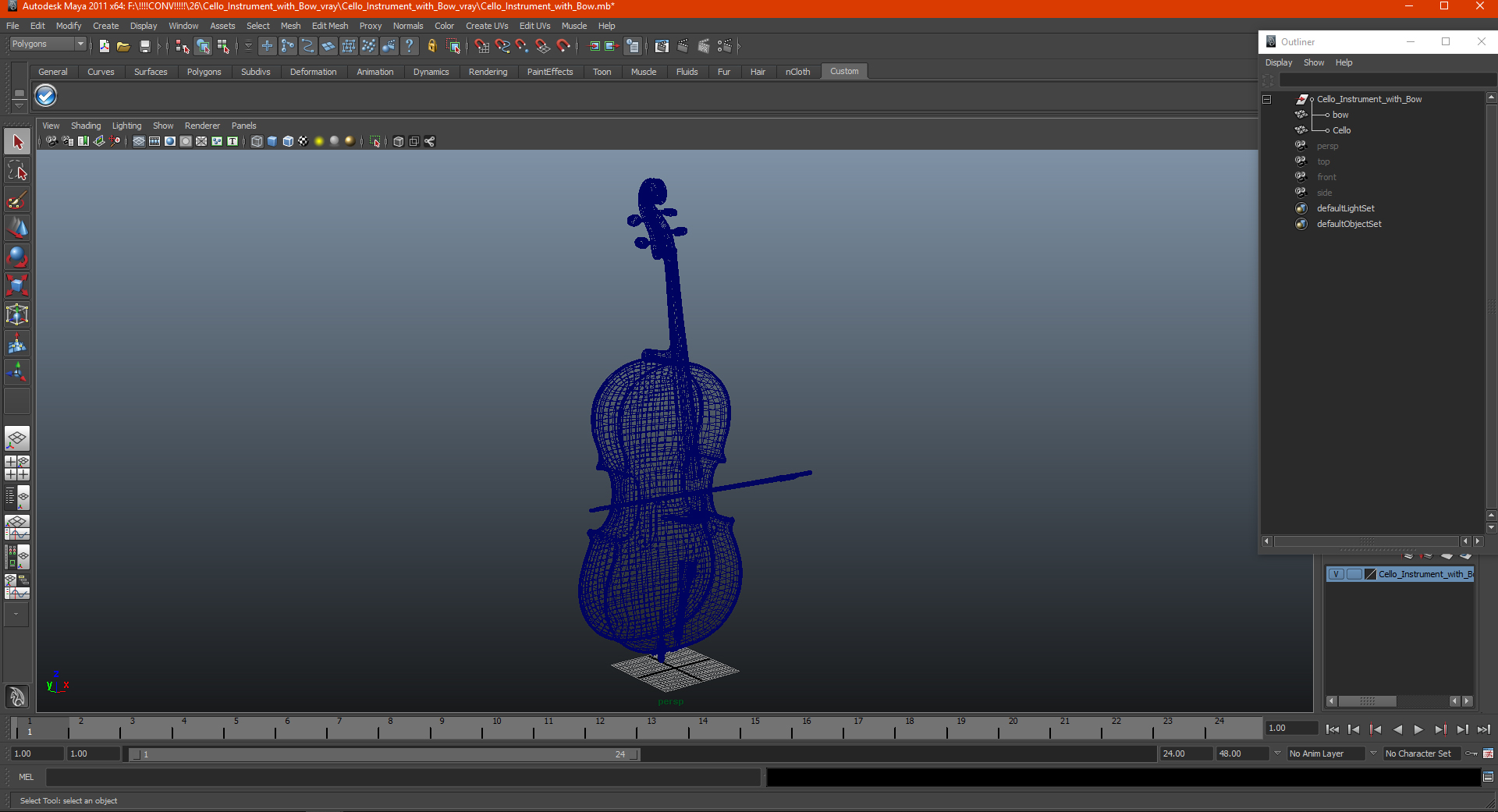Toggle wireframe display cube in panel toolbar
Viewport: 1498px width, 812px height.
point(257,141)
